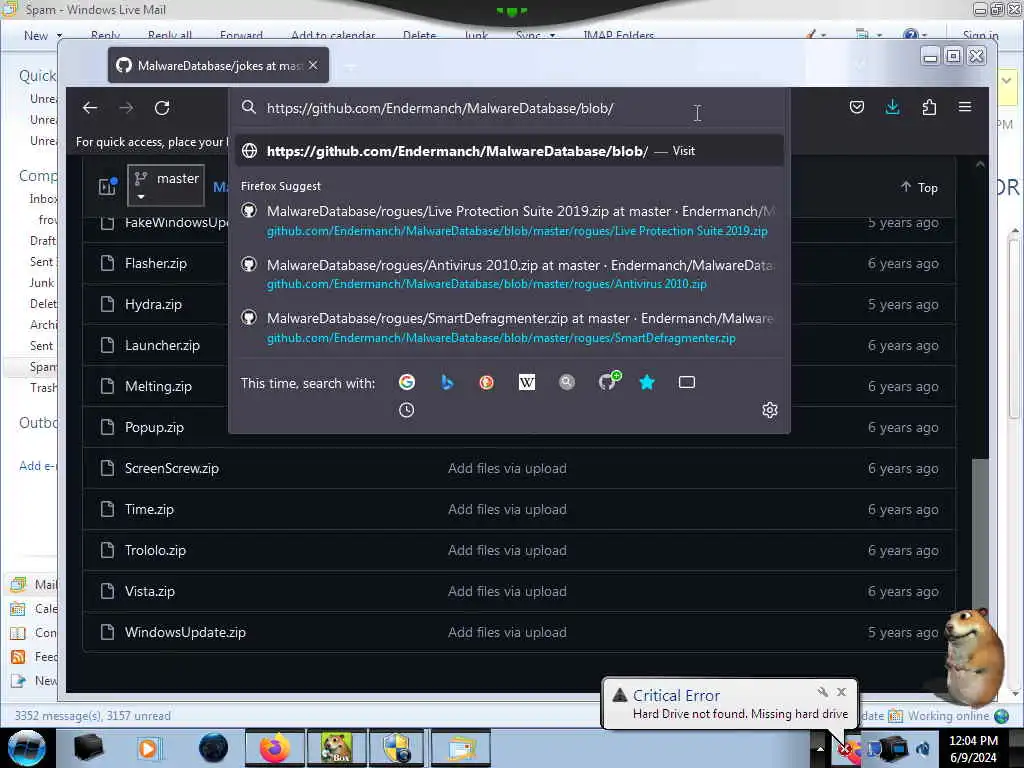Screen dimensions: 1024x768
Task: Reload the page in Firefox
Action: click(162, 108)
